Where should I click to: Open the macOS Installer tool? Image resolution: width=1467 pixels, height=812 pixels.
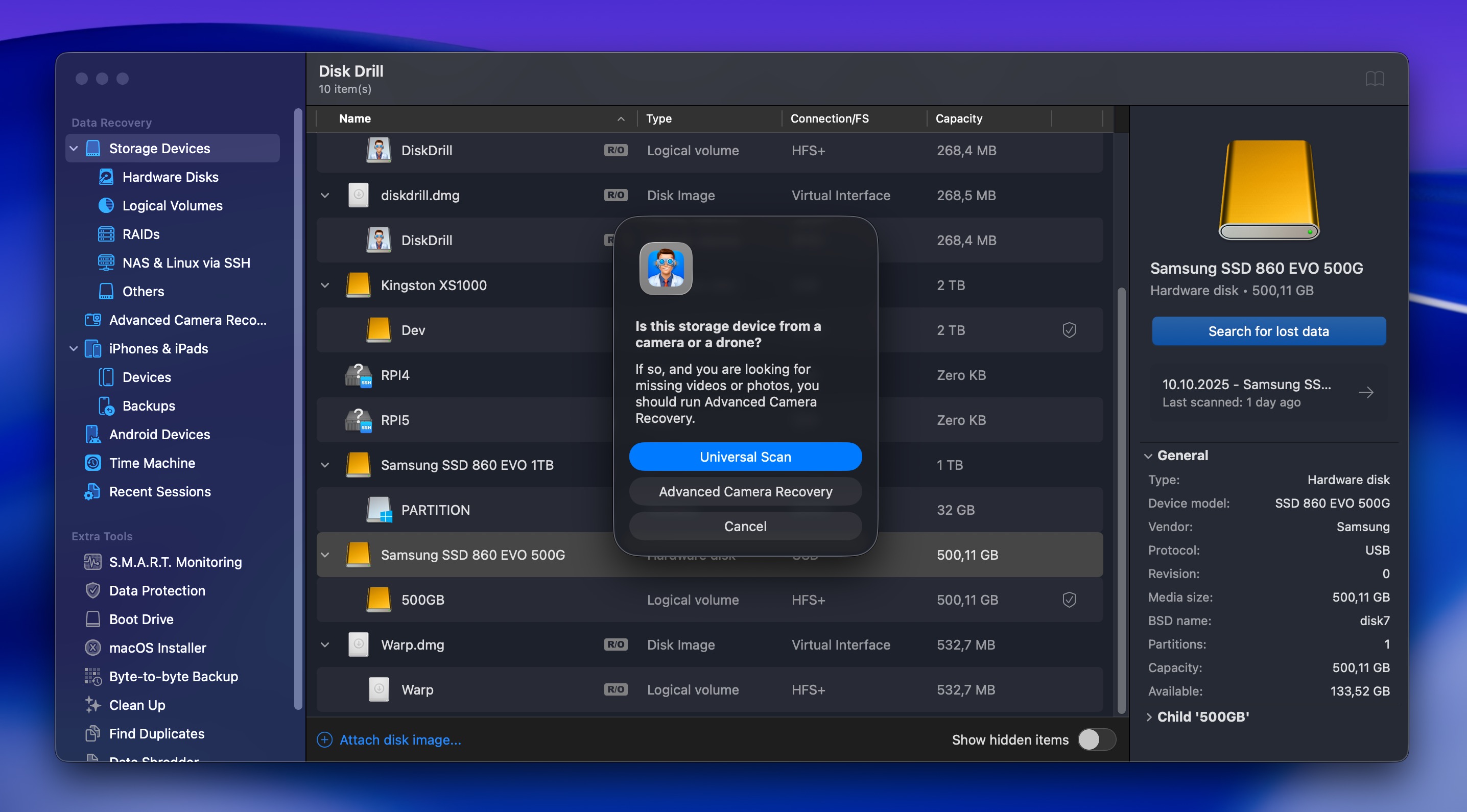click(x=158, y=648)
